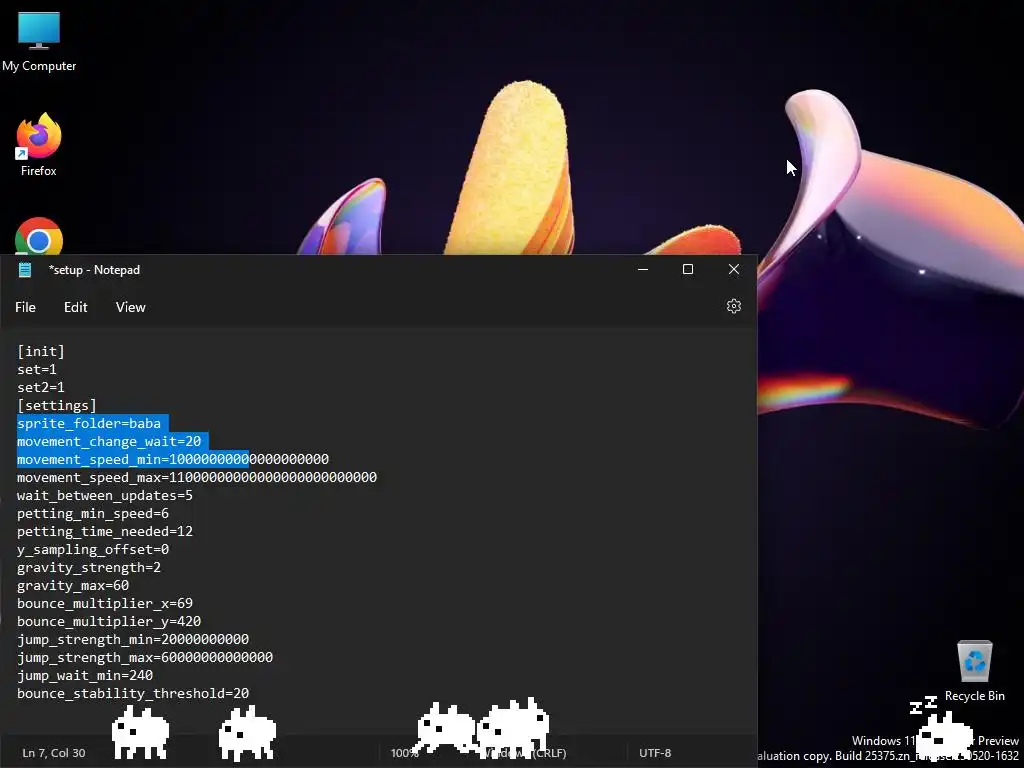Viewport: 1024px width, 768px height.
Task: Open the My Computer desktop icon
Action: (x=39, y=41)
